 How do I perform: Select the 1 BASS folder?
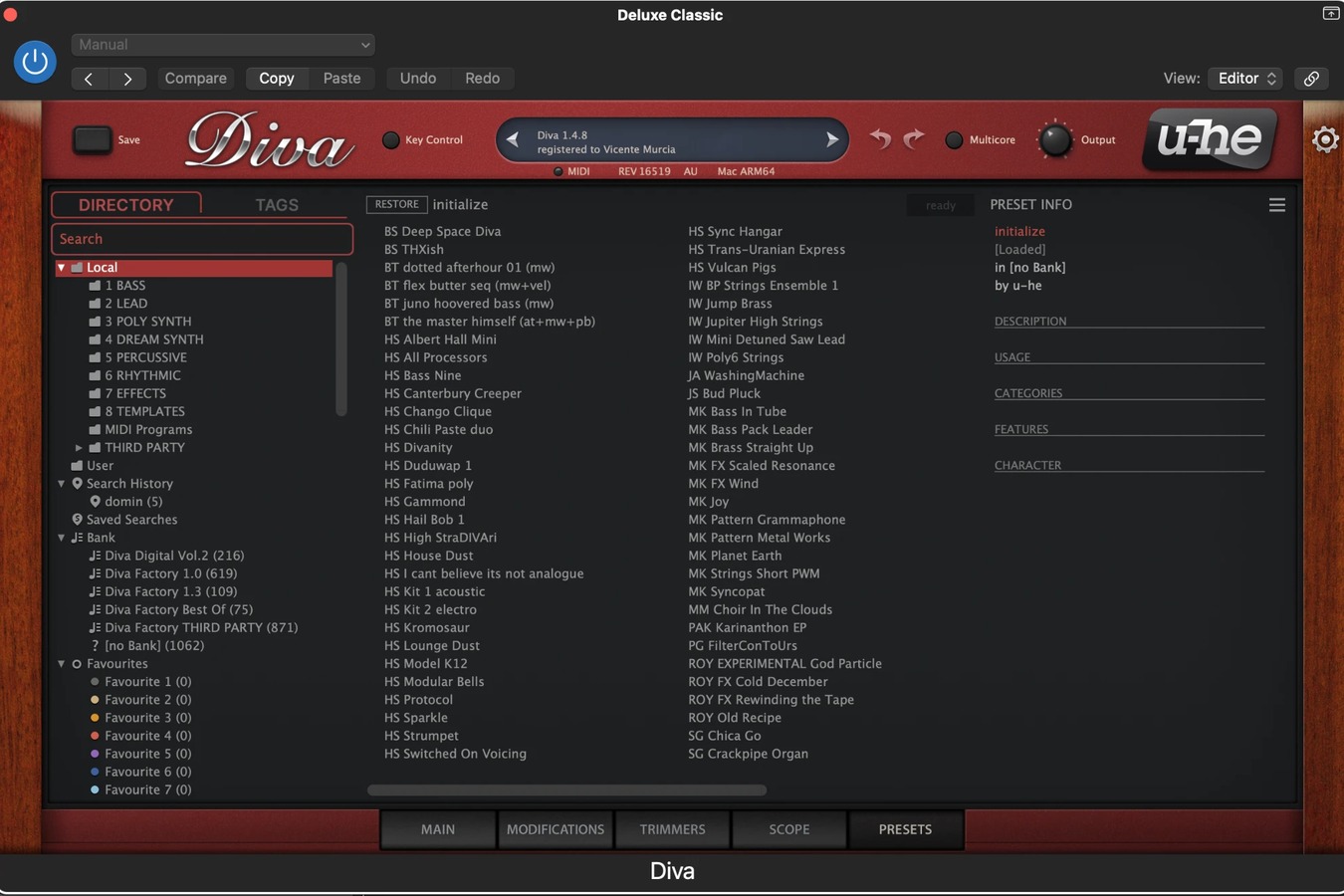point(117,286)
